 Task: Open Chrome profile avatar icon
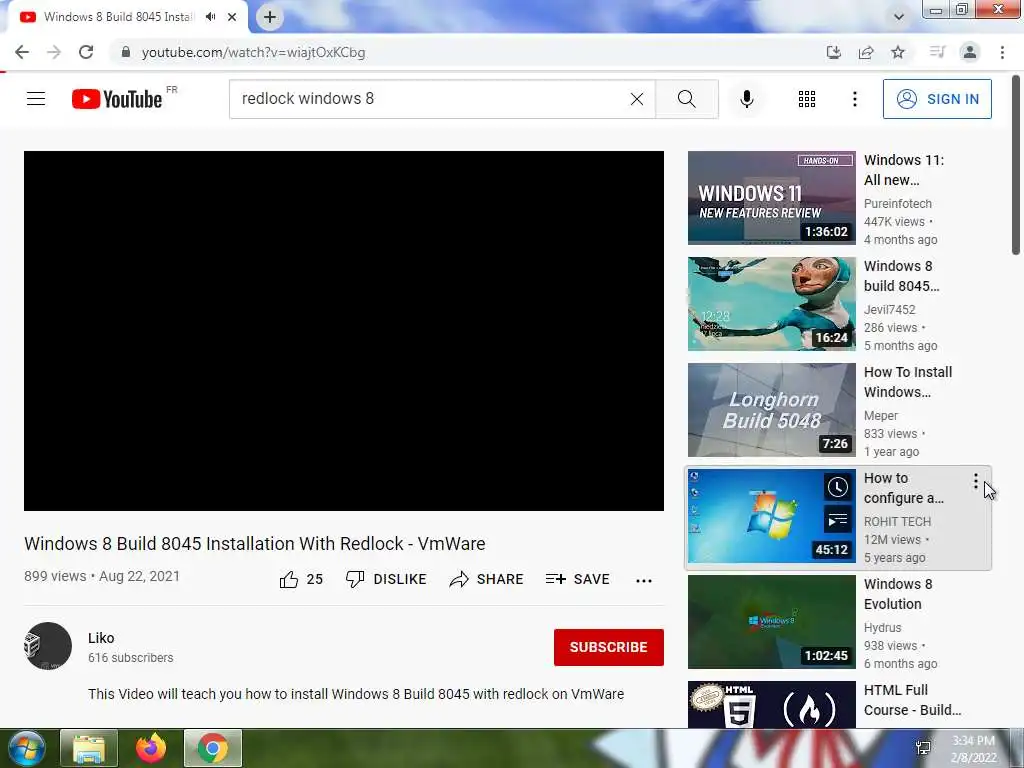[x=970, y=52]
